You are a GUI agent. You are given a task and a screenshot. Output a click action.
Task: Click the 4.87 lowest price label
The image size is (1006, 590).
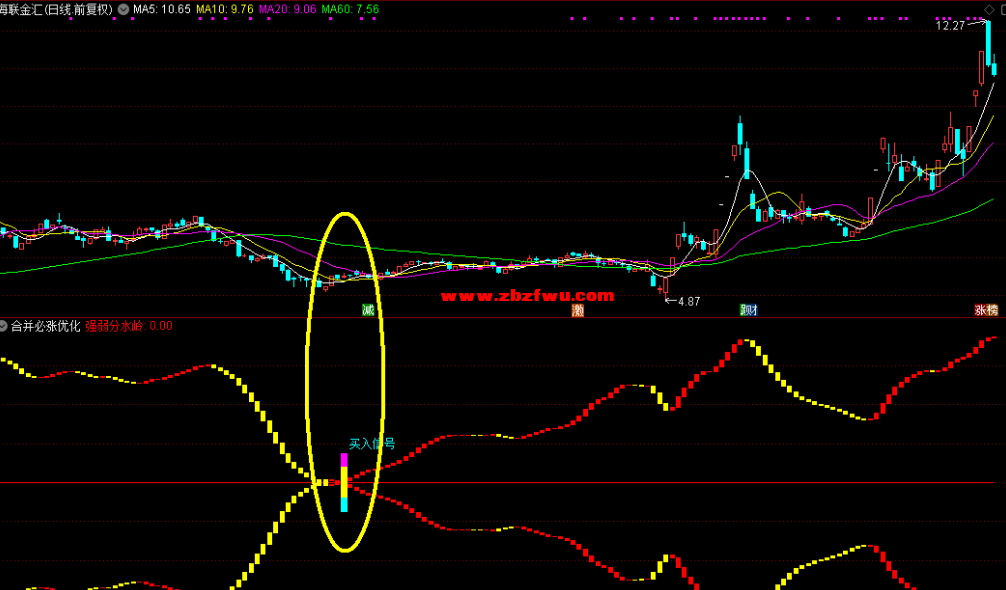coord(688,301)
